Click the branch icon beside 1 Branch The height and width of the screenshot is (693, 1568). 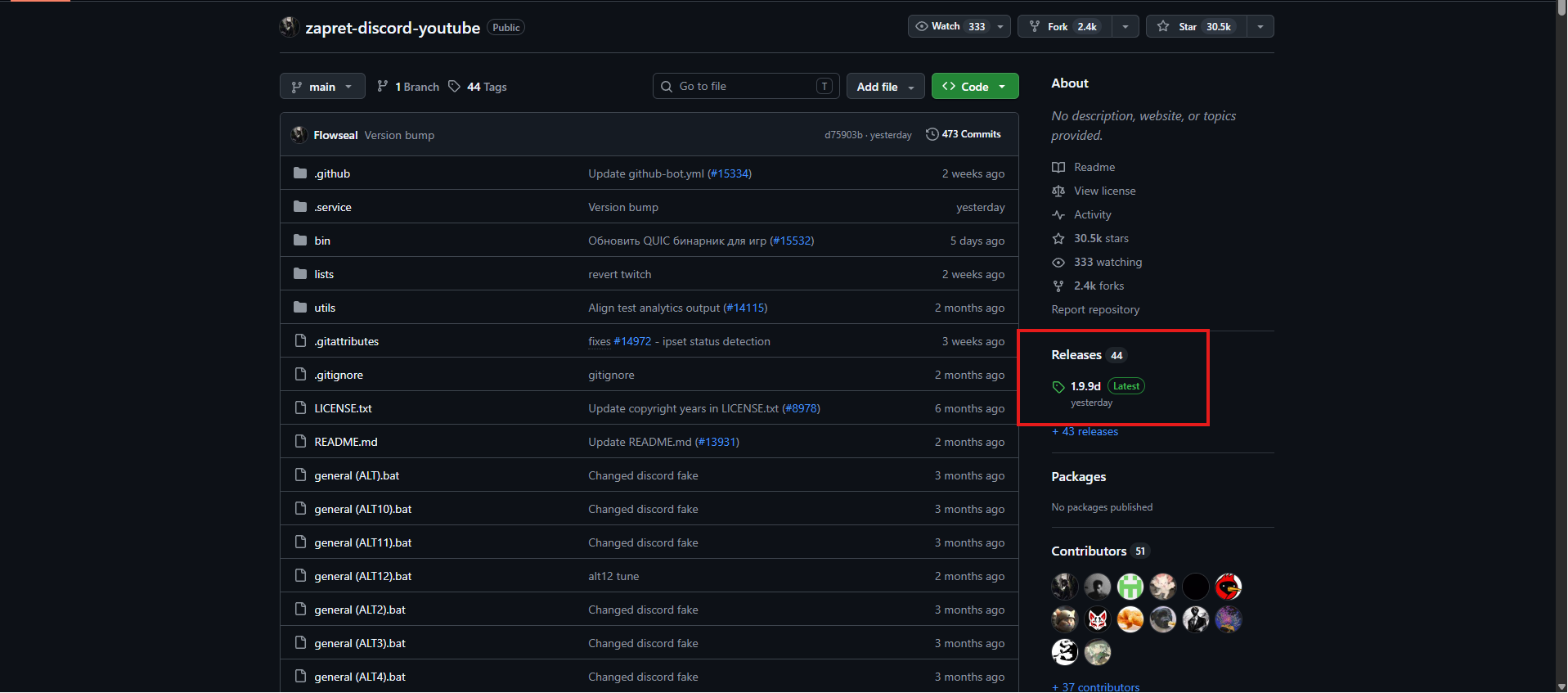pos(383,87)
